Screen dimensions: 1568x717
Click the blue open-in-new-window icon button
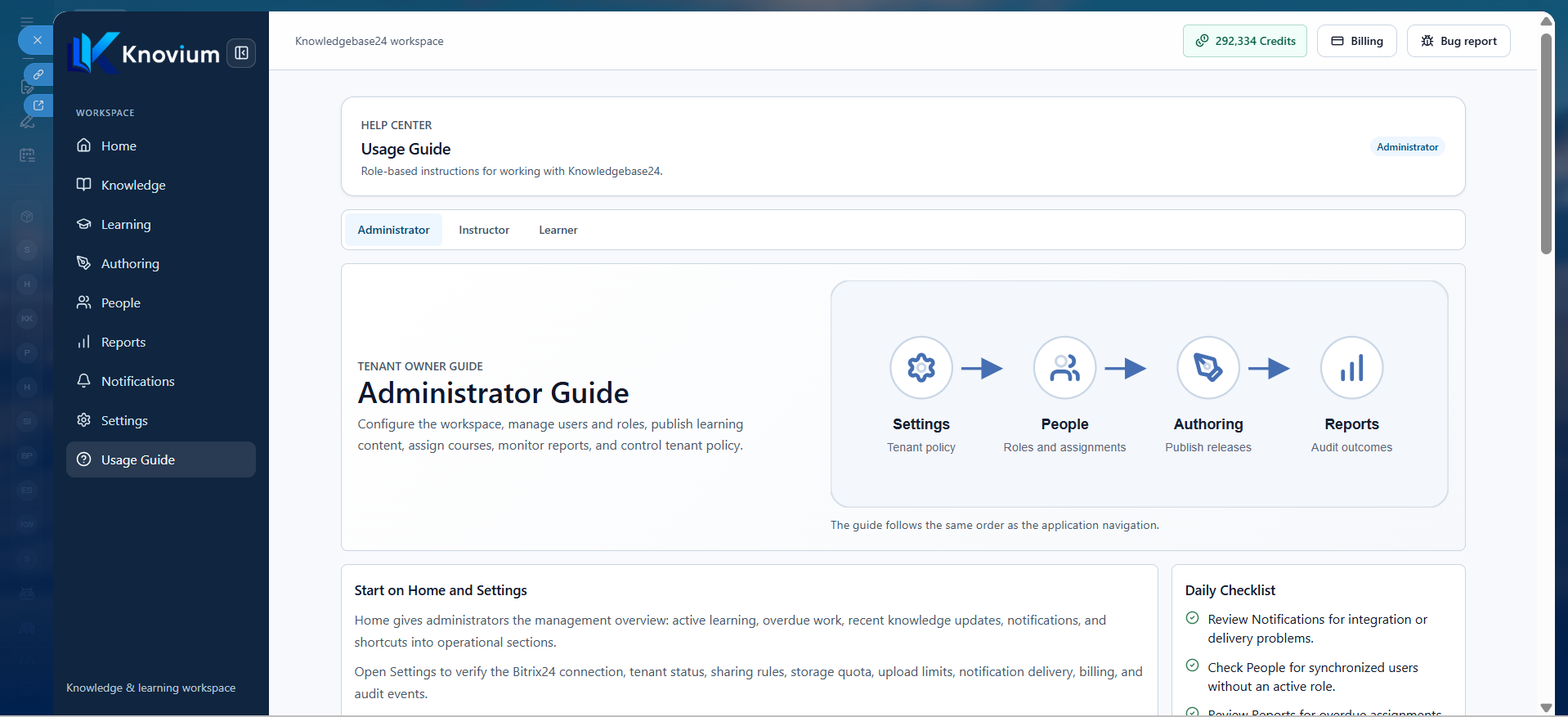point(38,105)
